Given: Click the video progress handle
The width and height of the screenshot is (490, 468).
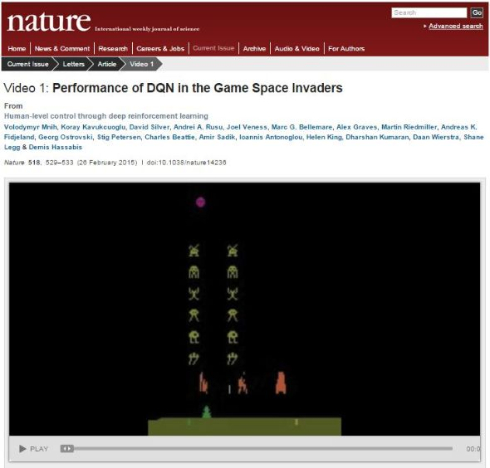Looking at the screenshot, I should click(x=67, y=449).
